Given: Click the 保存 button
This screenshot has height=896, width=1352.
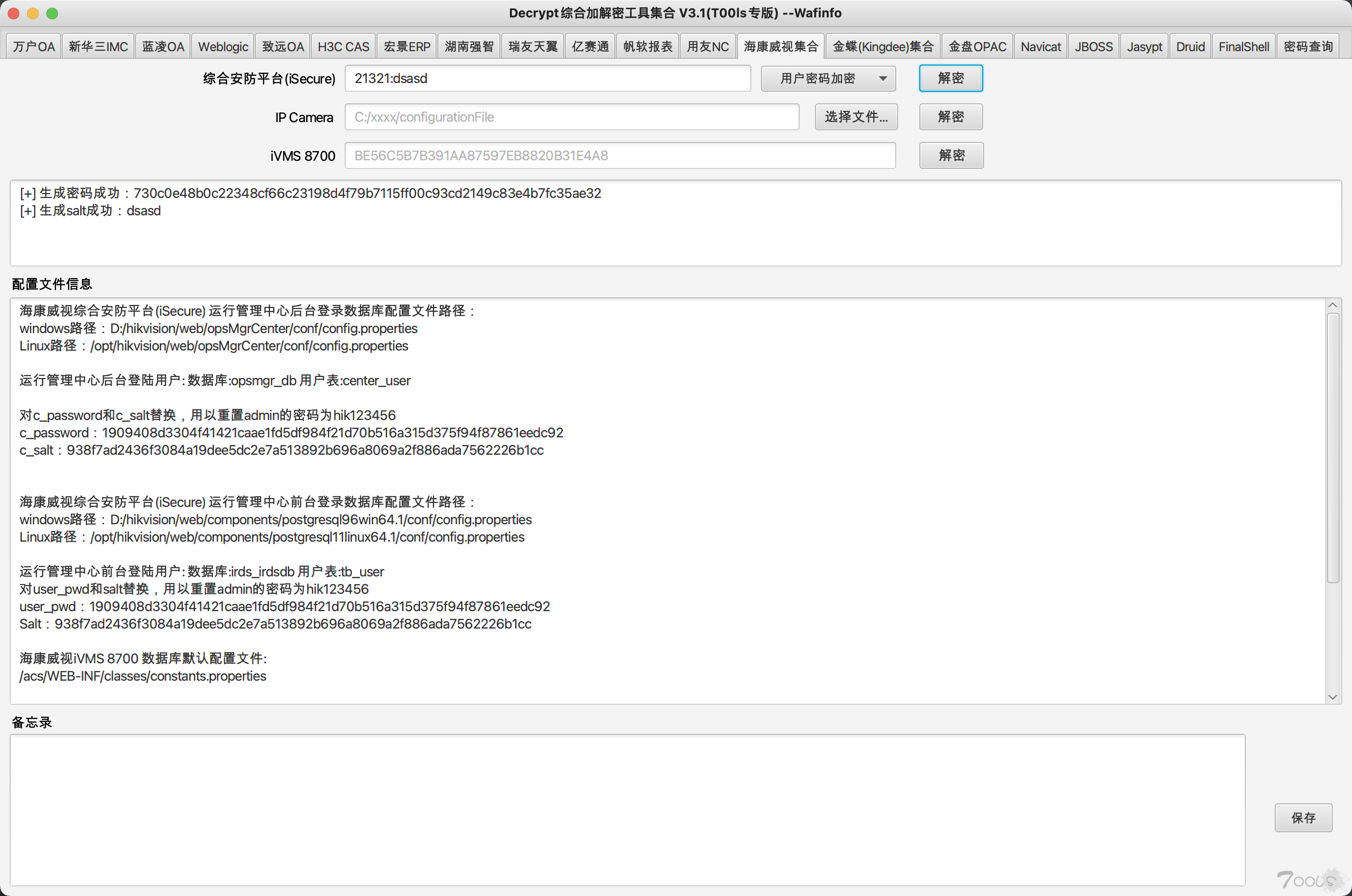Looking at the screenshot, I should click(1303, 818).
